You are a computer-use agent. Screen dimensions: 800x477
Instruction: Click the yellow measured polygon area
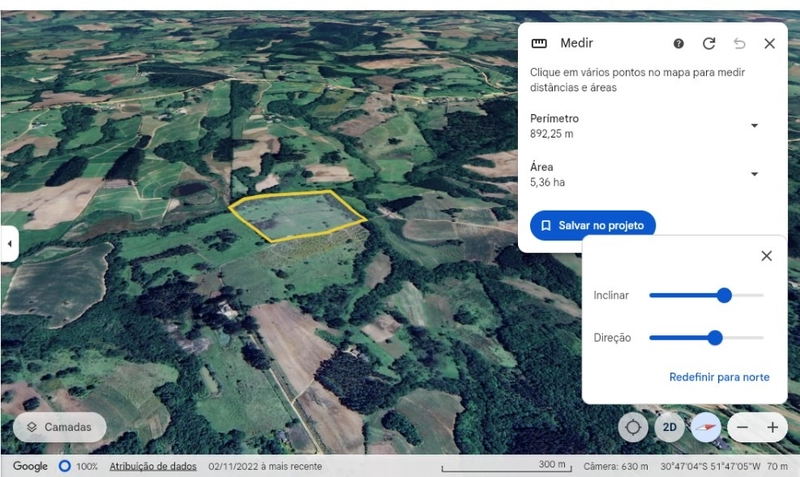[297, 216]
